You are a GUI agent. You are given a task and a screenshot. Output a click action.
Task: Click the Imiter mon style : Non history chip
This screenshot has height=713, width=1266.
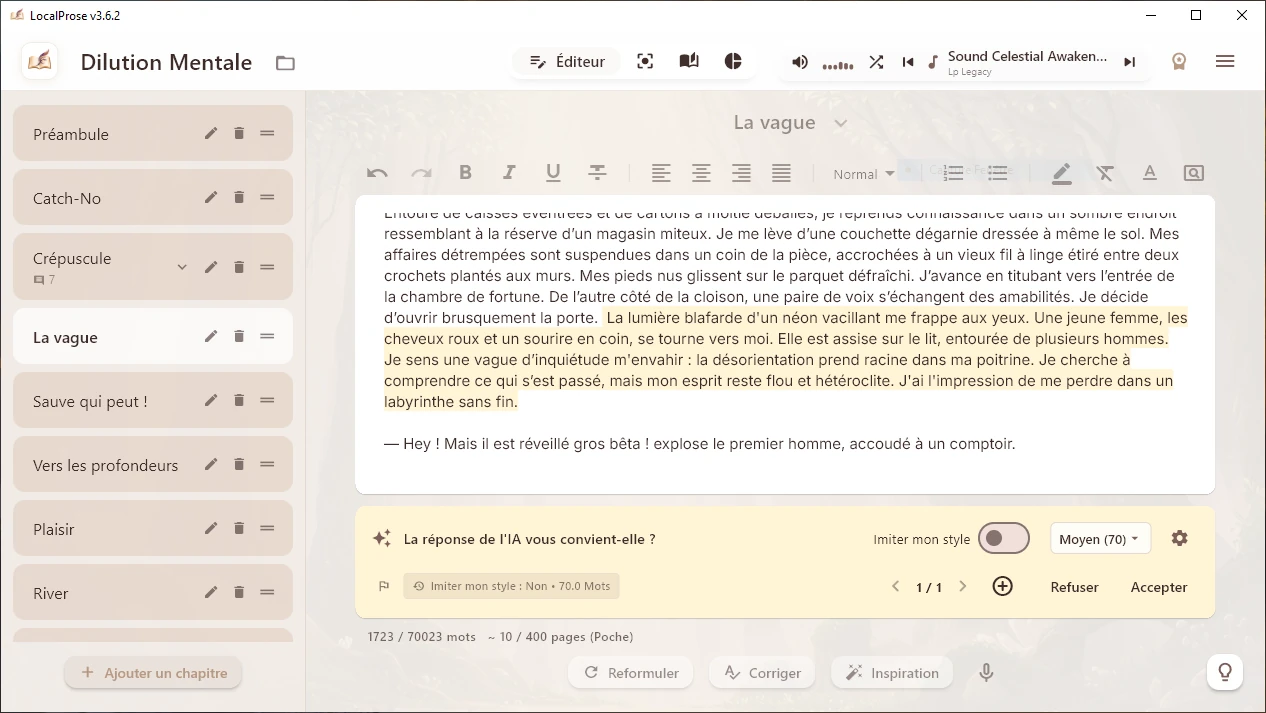[x=511, y=586]
